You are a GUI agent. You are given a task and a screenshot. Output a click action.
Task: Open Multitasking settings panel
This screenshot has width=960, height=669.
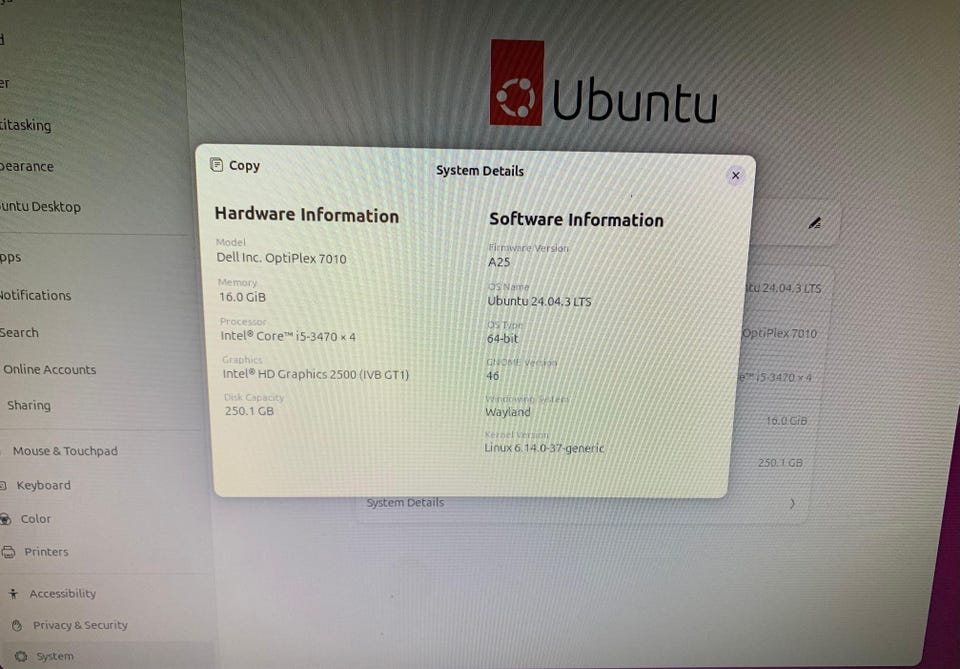25,125
